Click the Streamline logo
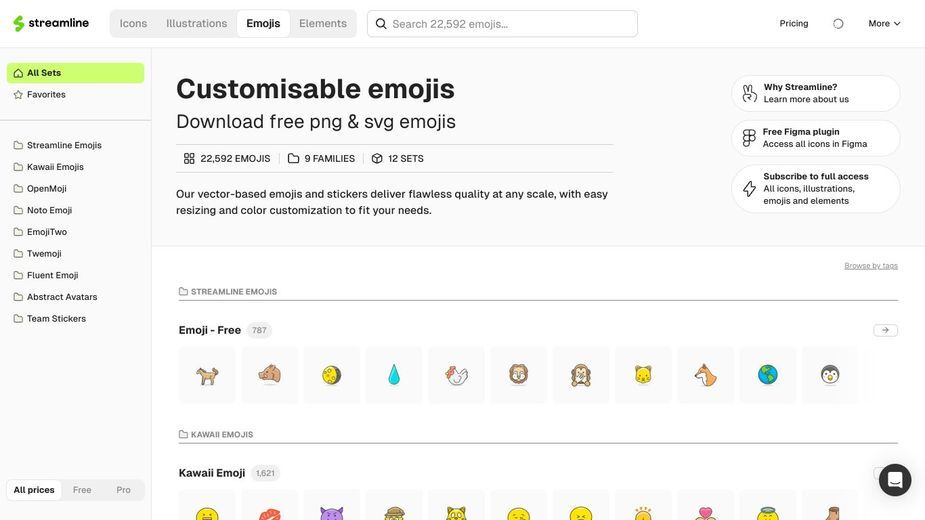Image resolution: width=925 pixels, height=520 pixels. pyautogui.click(x=51, y=23)
